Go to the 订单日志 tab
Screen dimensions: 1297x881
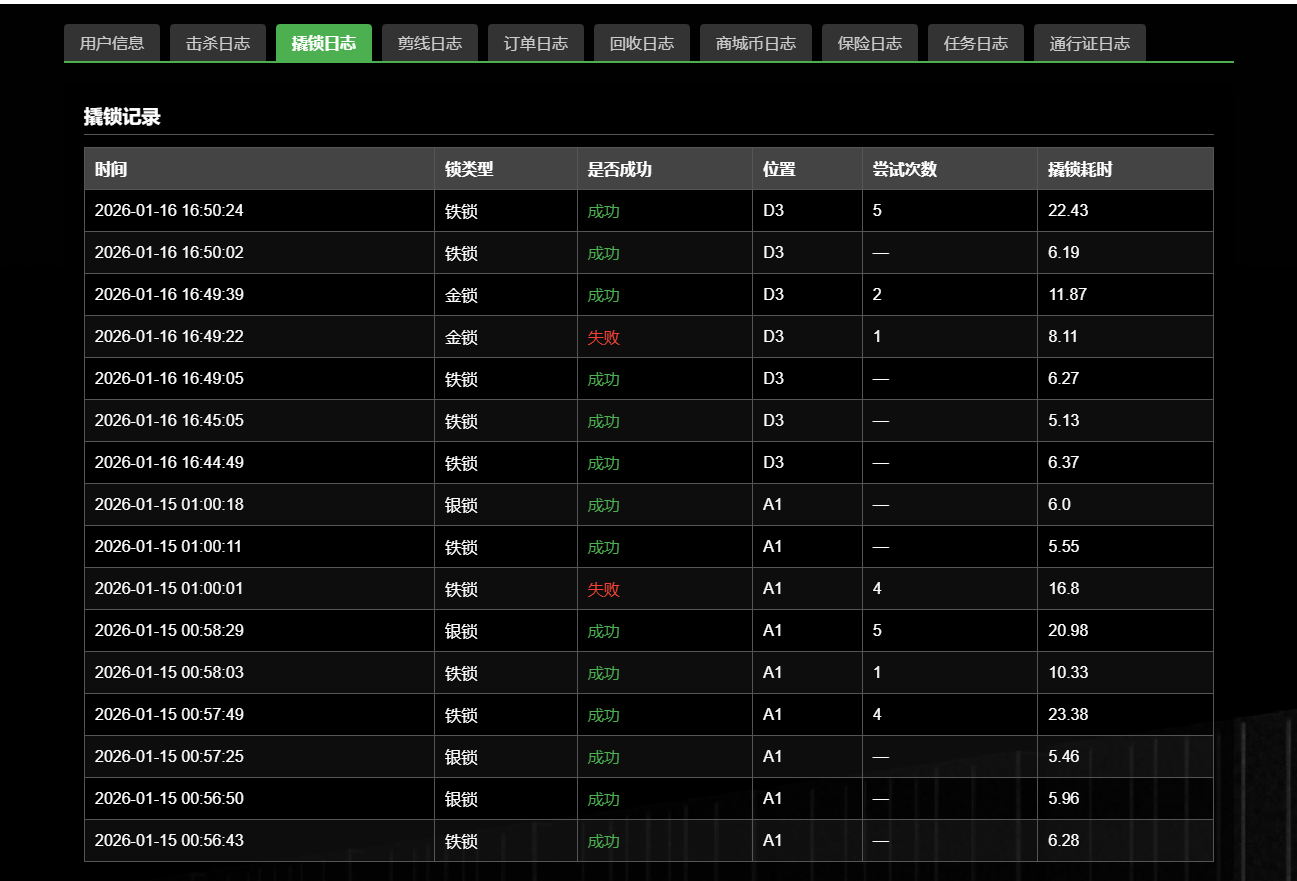pos(536,43)
